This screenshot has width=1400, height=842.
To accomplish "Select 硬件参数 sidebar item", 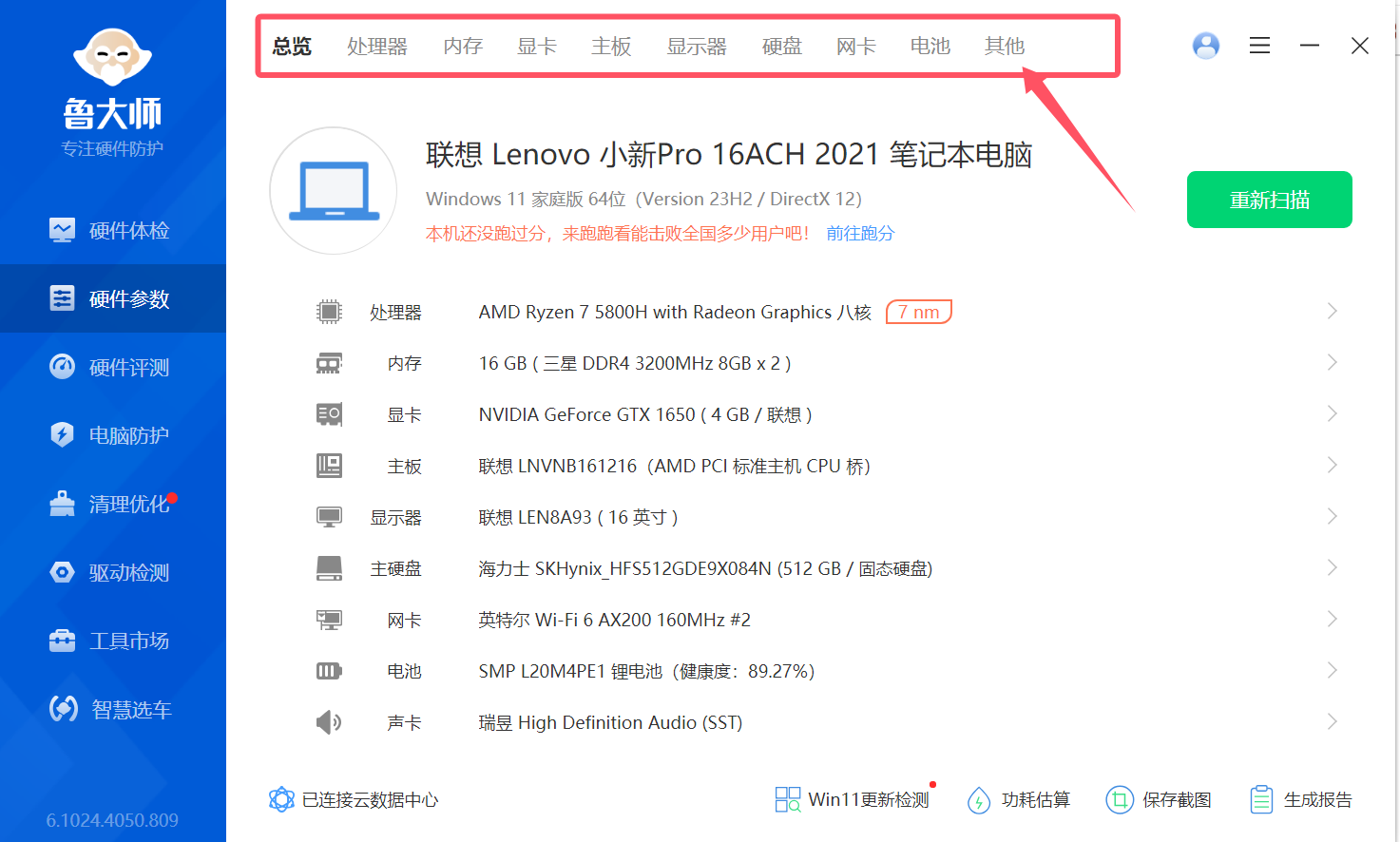I will 113,298.
